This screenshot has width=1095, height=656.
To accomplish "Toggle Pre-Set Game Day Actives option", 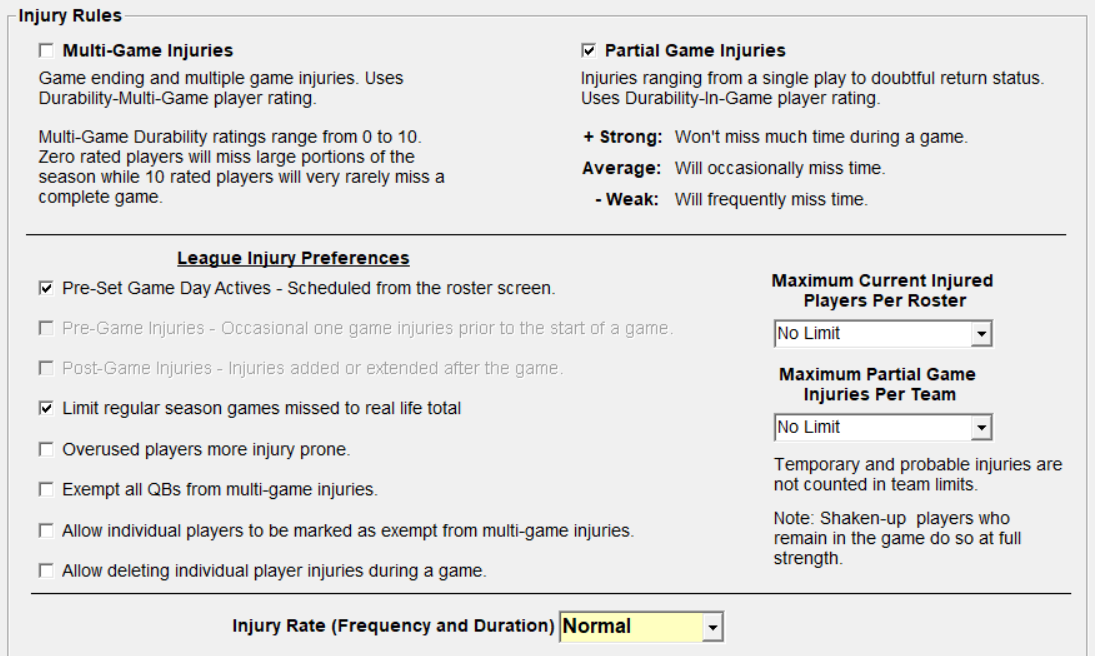I will [46, 289].
